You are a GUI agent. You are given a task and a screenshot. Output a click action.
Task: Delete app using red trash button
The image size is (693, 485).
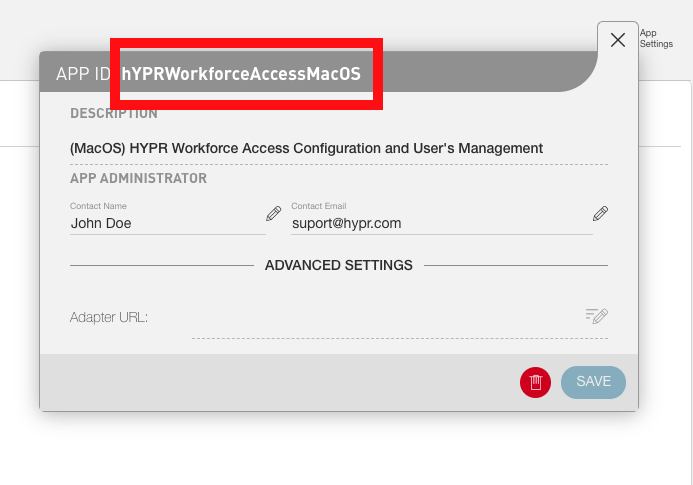click(x=535, y=382)
